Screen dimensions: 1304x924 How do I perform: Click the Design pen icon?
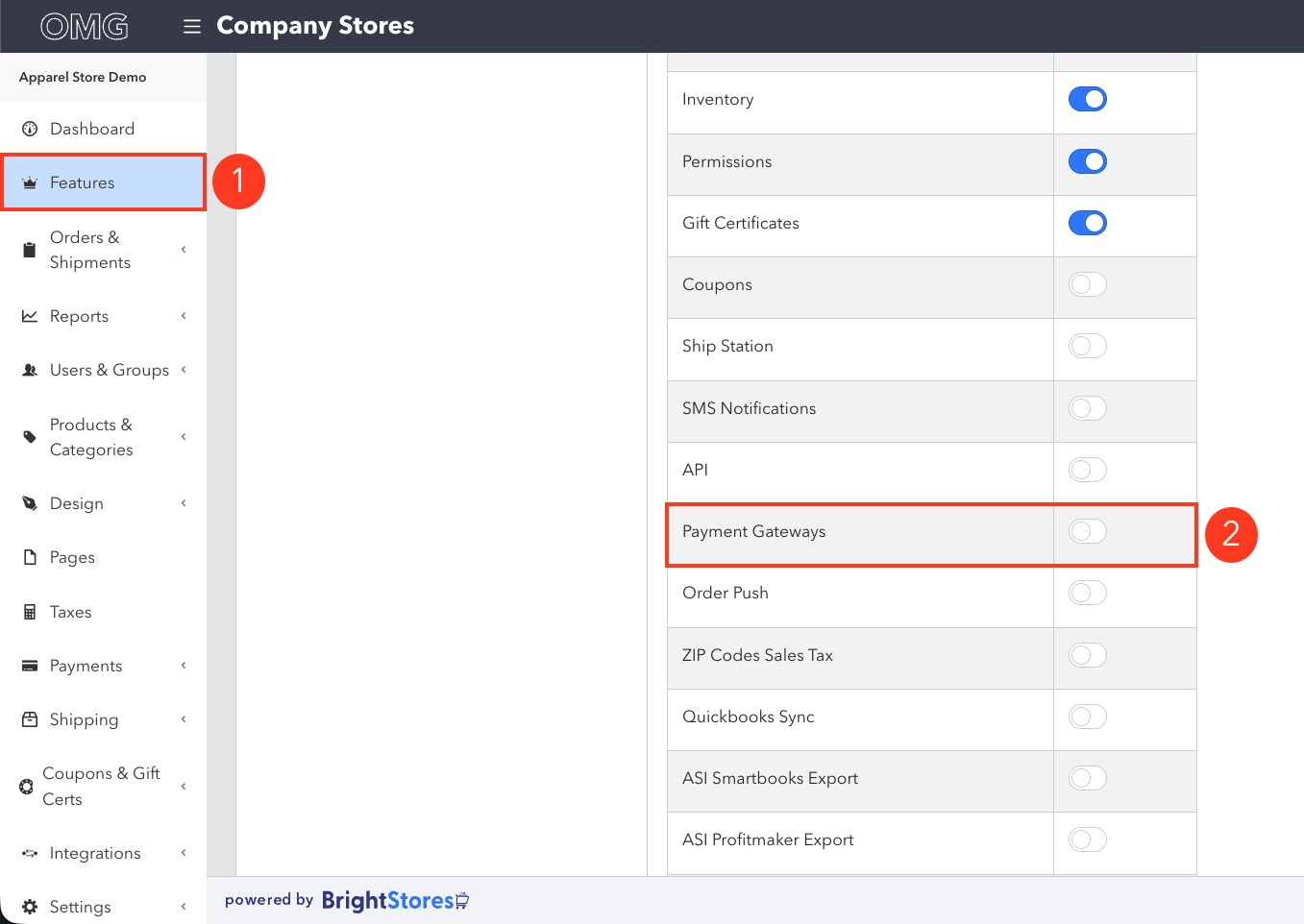(30, 503)
